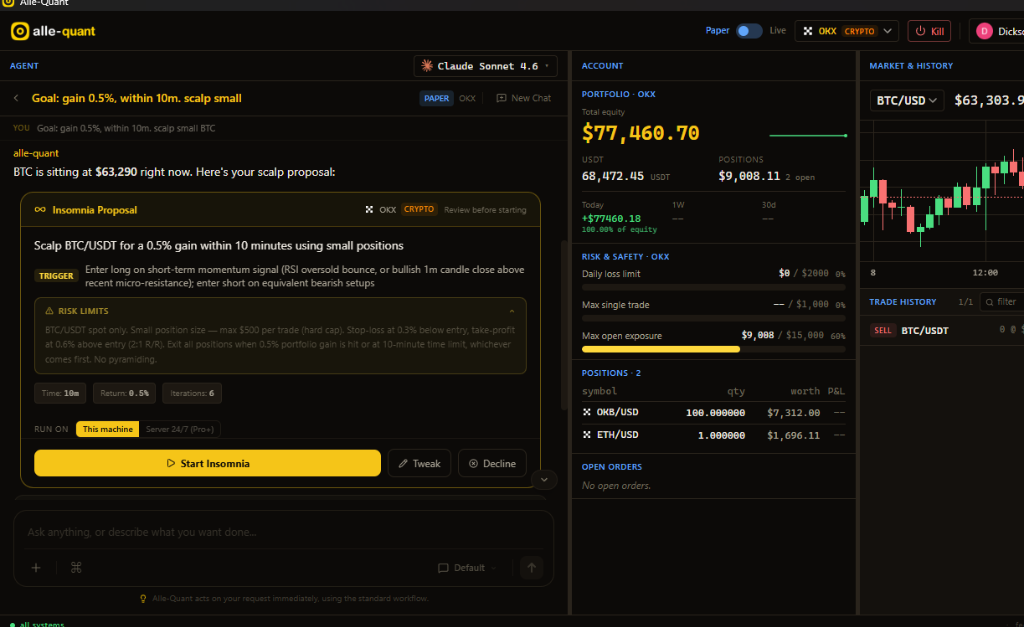Click the Risk Limits warning triangle icon
Viewport: 1024px width, 627px height.
(x=49, y=311)
